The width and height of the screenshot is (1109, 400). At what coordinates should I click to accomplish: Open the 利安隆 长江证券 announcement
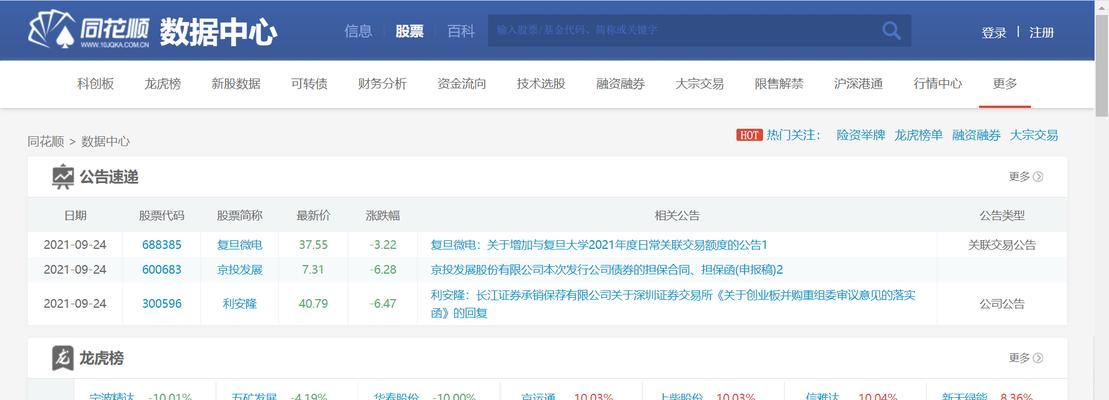click(x=673, y=304)
